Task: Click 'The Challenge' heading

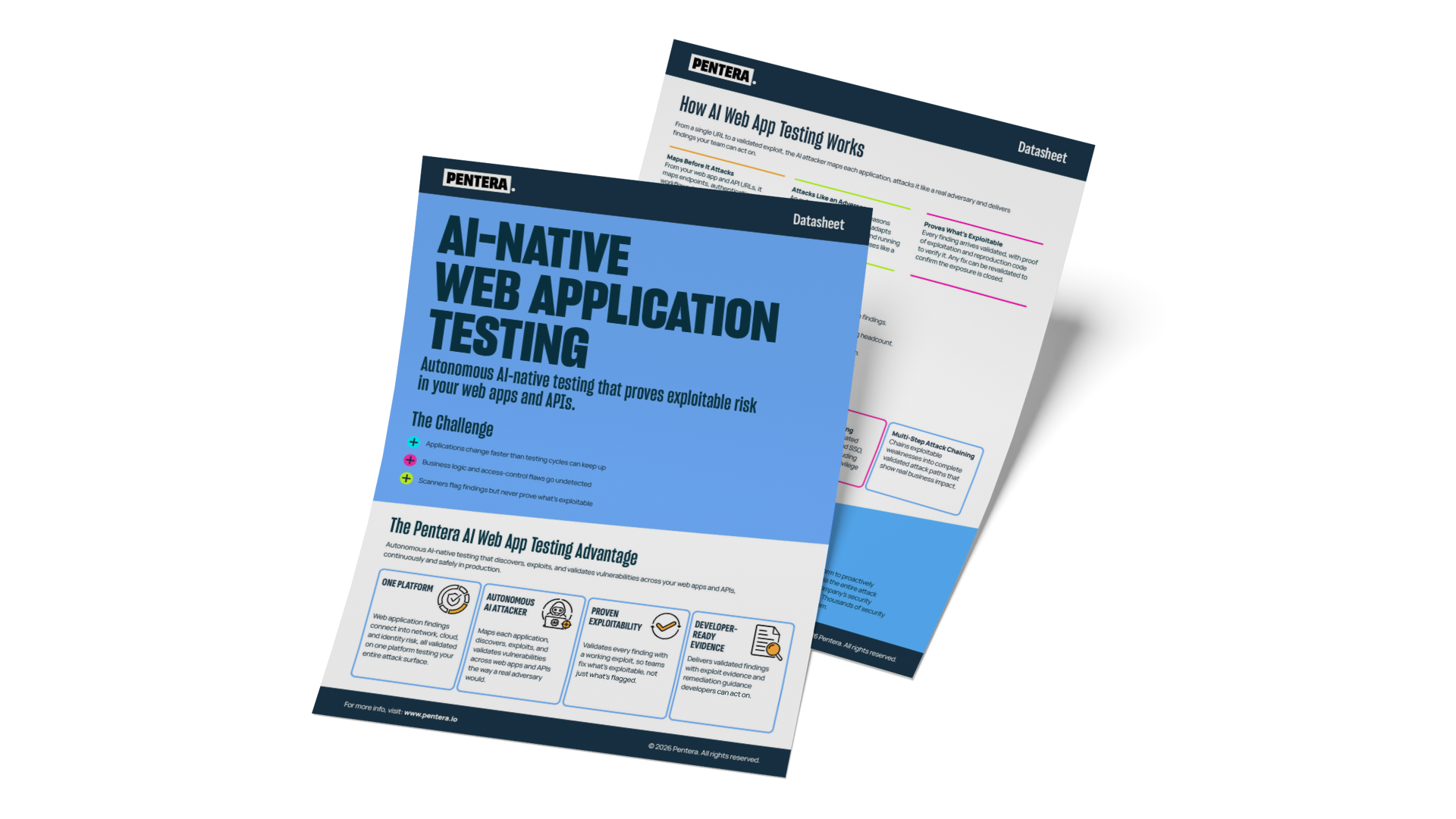Action: 452,424
